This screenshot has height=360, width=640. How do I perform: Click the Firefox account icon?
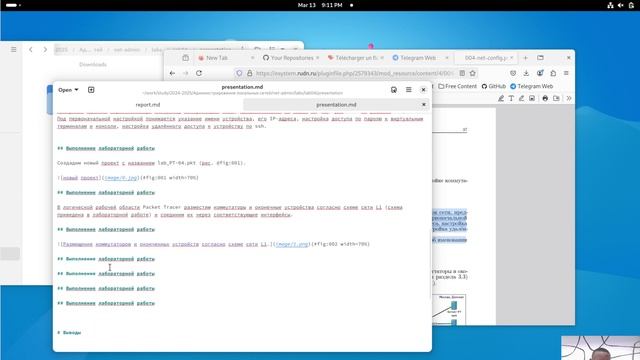click(540, 73)
